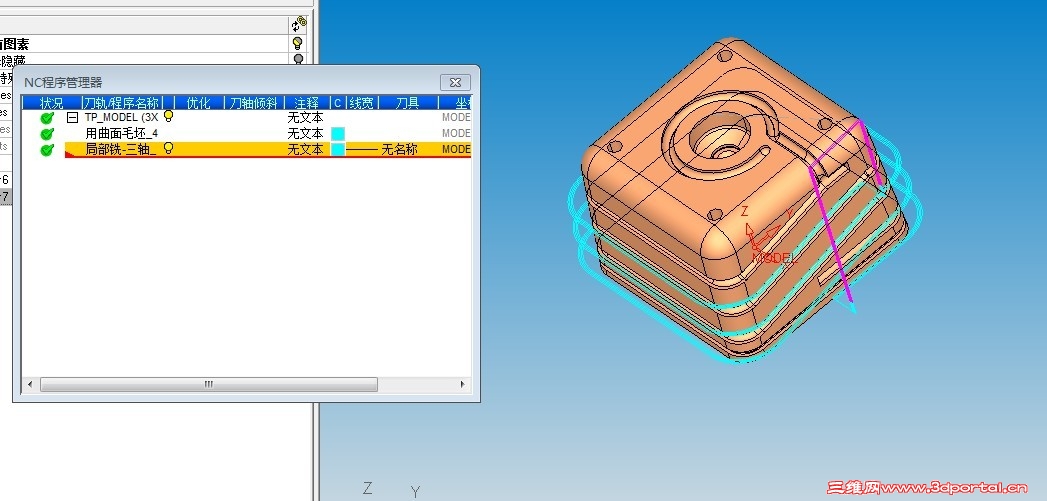Close the NC程序管理器 dialog
Screen dimensions: 1047x501
tap(455, 82)
